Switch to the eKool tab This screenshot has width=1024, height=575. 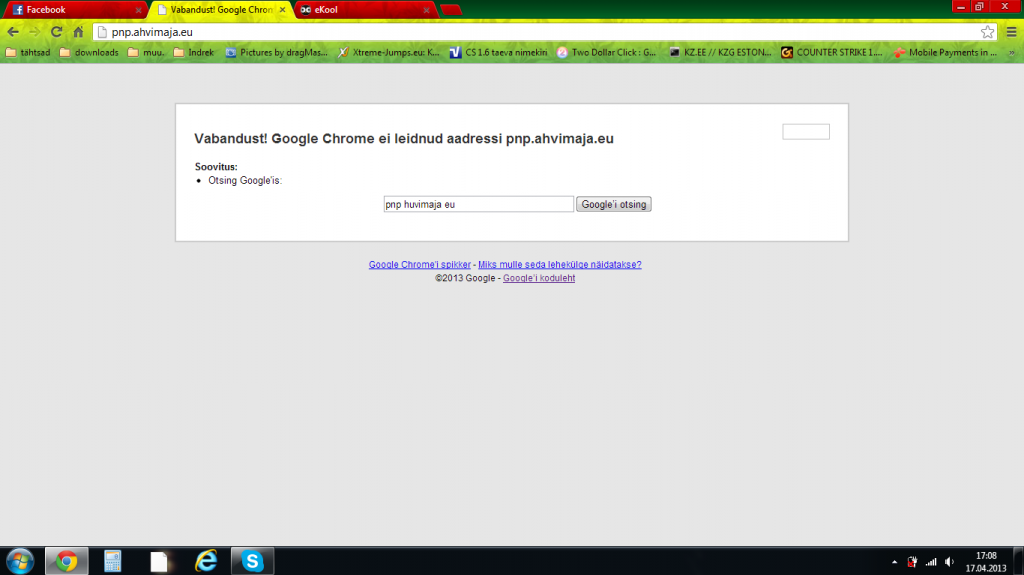click(360, 10)
